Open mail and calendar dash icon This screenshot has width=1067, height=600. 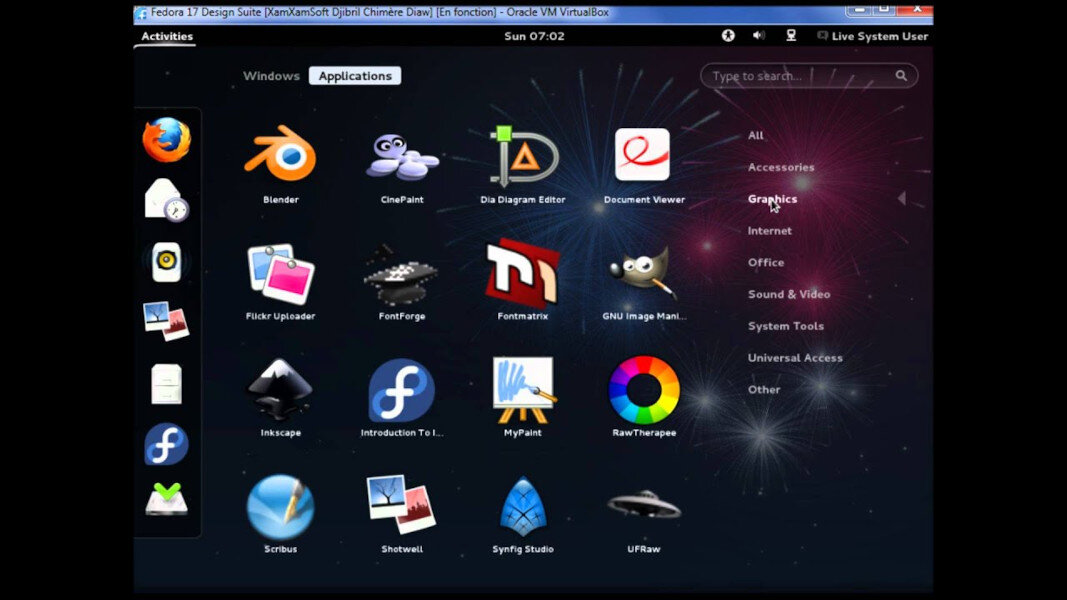166,200
